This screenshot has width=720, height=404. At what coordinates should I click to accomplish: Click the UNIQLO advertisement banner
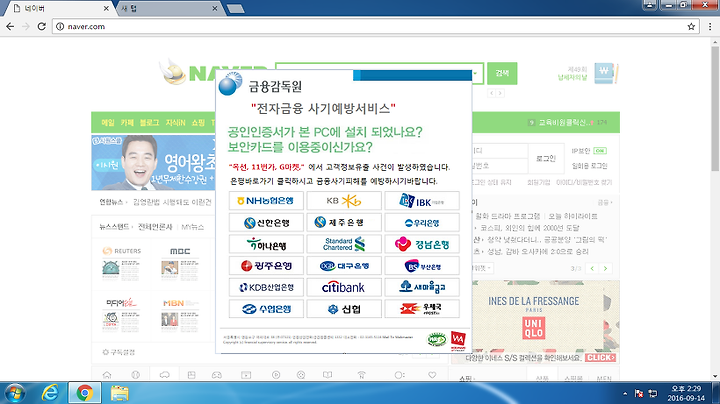point(535,322)
